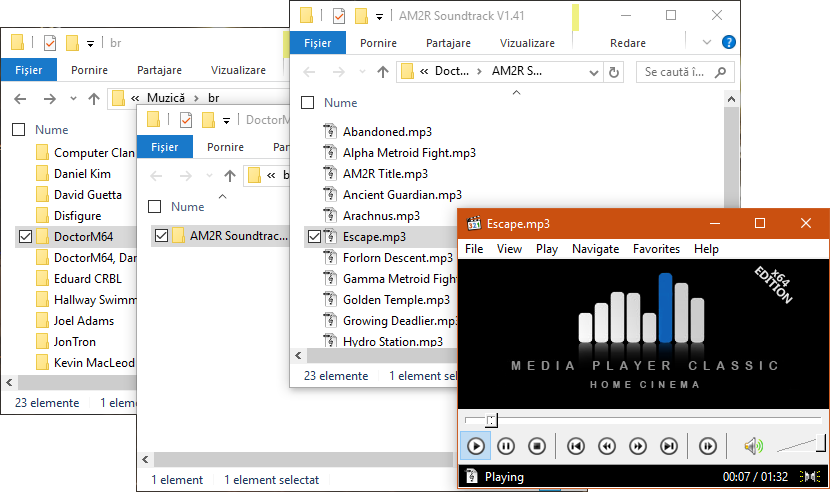Open the Help menu in Media Player Classic
The width and height of the screenshot is (830, 492).
[706, 249]
